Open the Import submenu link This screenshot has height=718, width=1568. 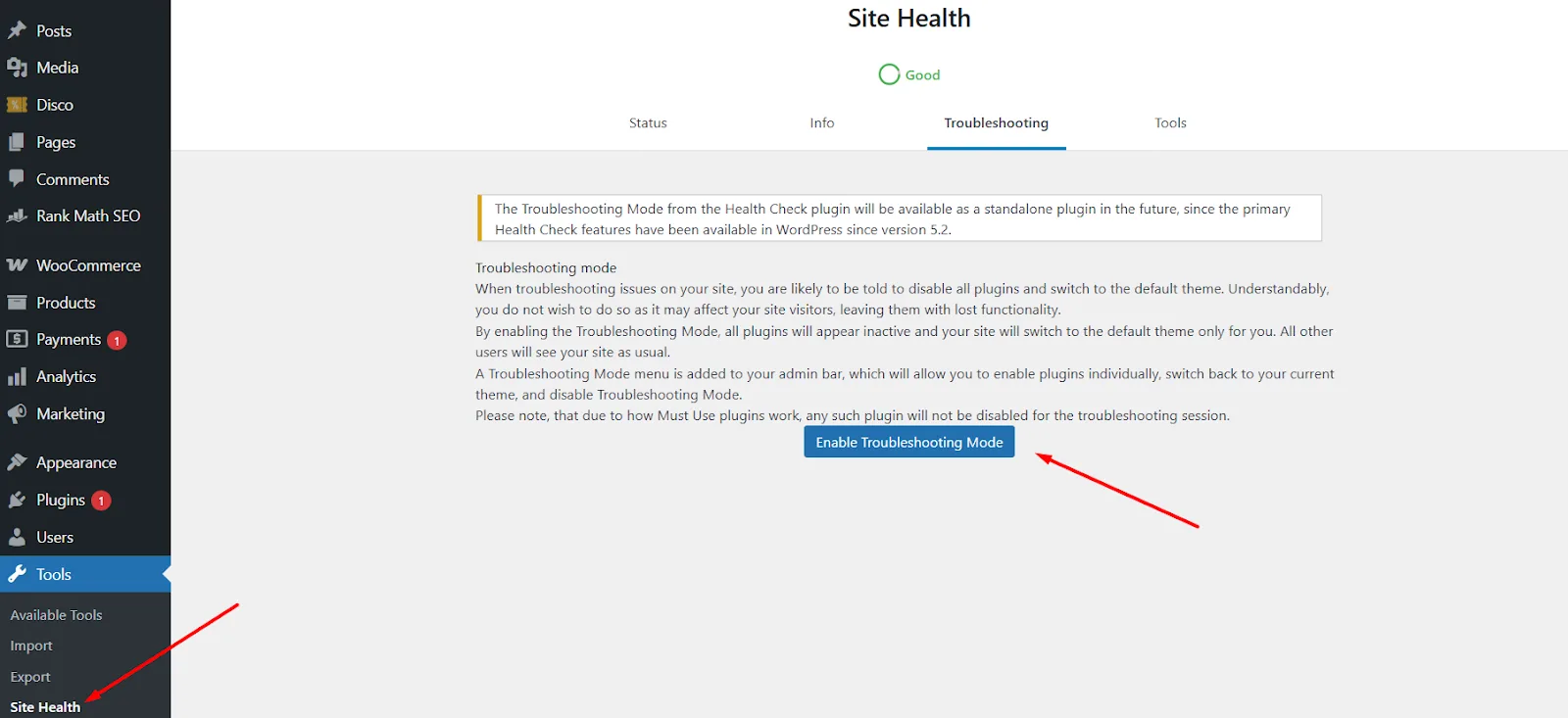(x=31, y=646)
